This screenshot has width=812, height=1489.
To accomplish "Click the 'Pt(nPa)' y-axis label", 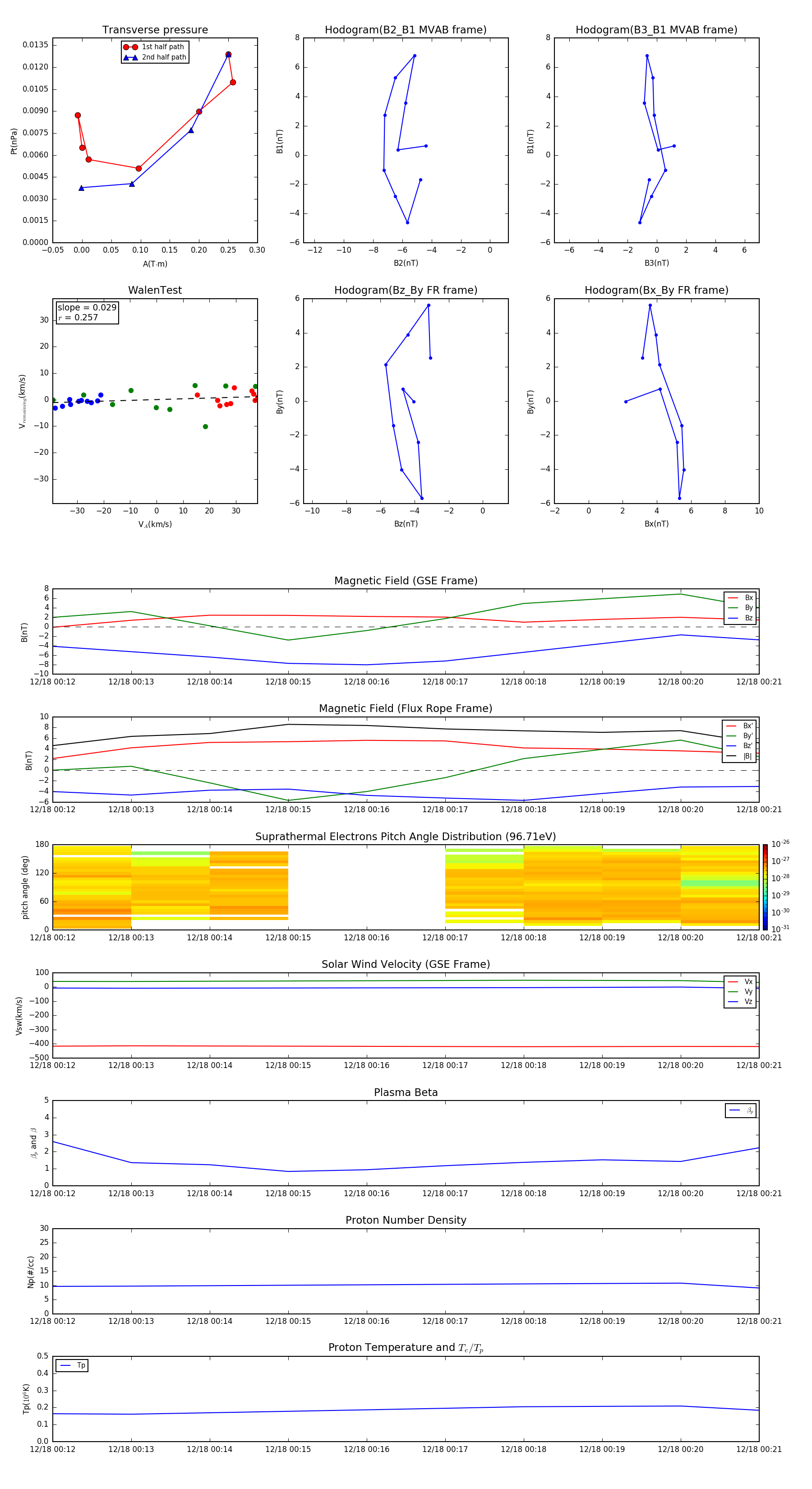I will tap(14, 141).
